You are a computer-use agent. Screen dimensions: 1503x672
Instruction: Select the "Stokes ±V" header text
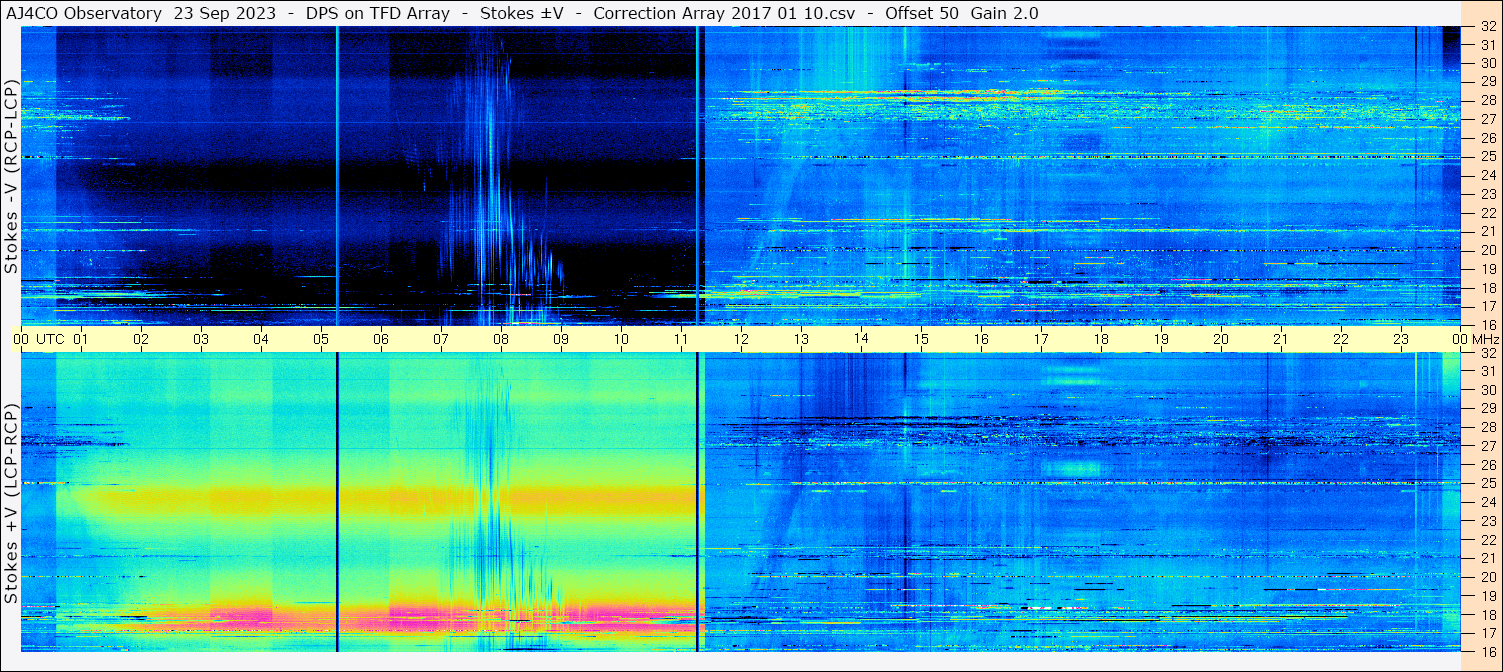(522, 13)
